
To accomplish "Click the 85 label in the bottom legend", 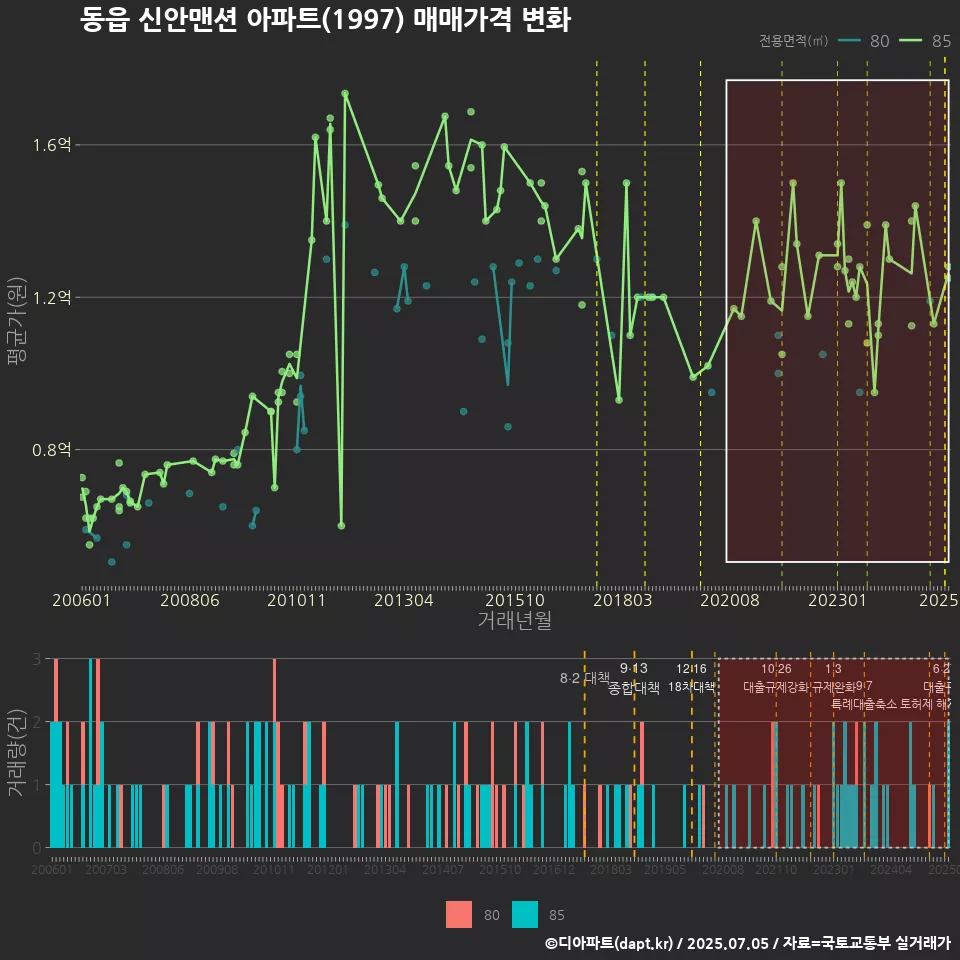I will [x=557, y=915].
